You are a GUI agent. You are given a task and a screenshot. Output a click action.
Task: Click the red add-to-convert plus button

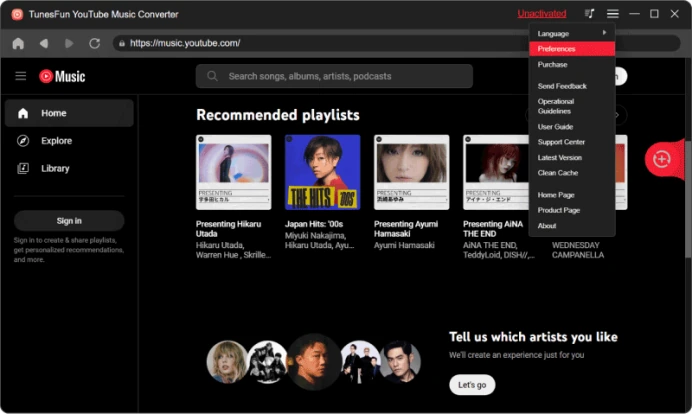(662, 159)
